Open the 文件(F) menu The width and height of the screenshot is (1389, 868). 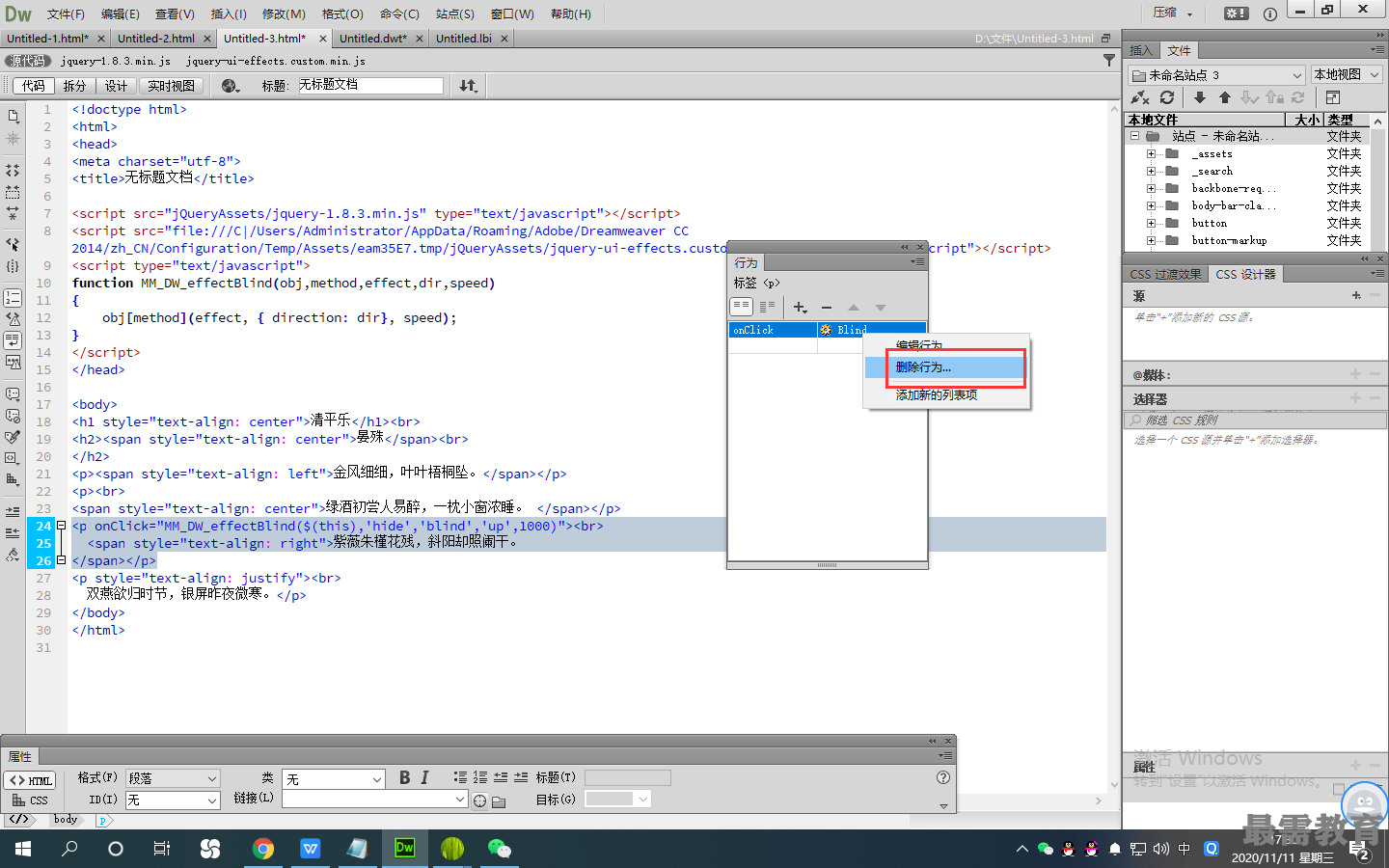point(66,14)
